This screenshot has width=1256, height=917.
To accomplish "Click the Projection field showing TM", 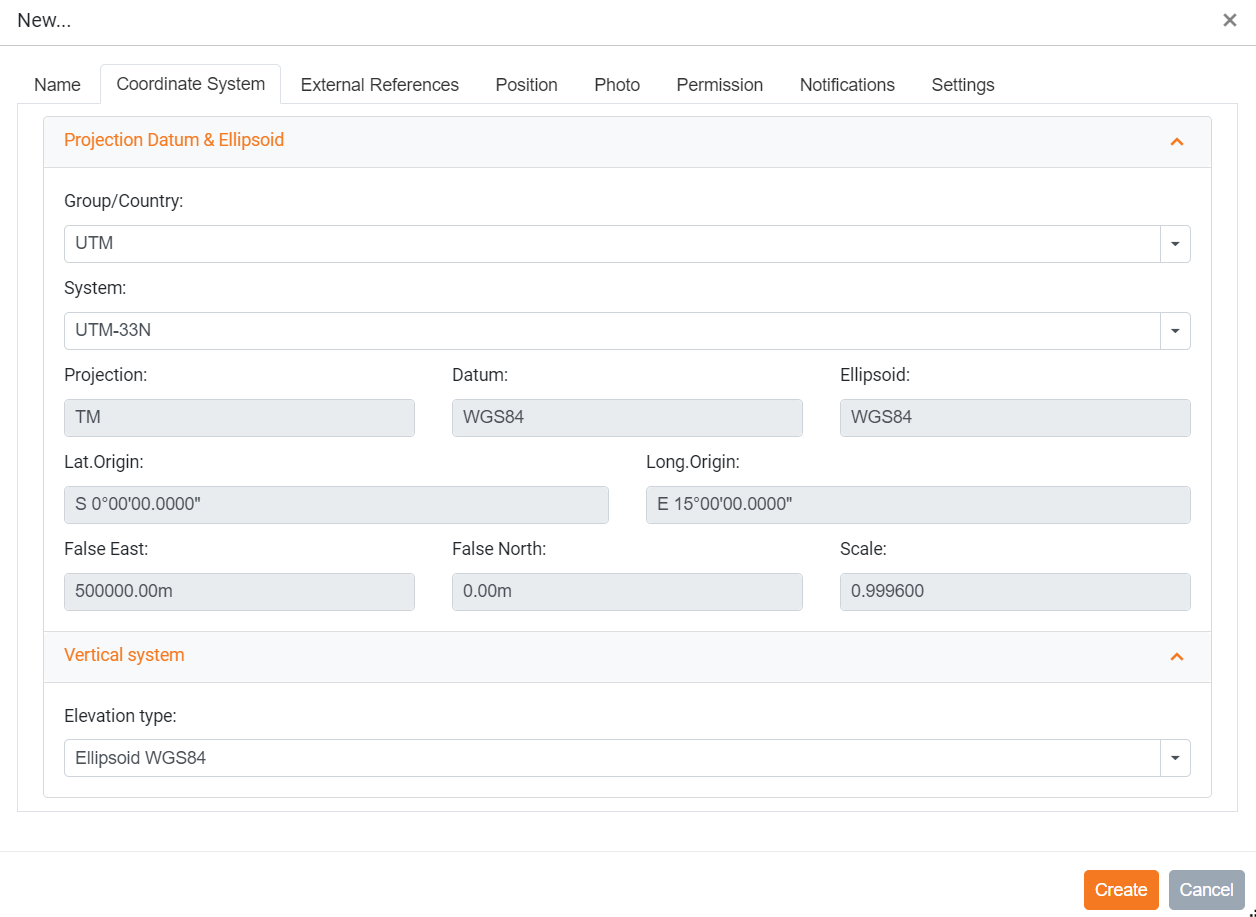I will tap(239, 418).
